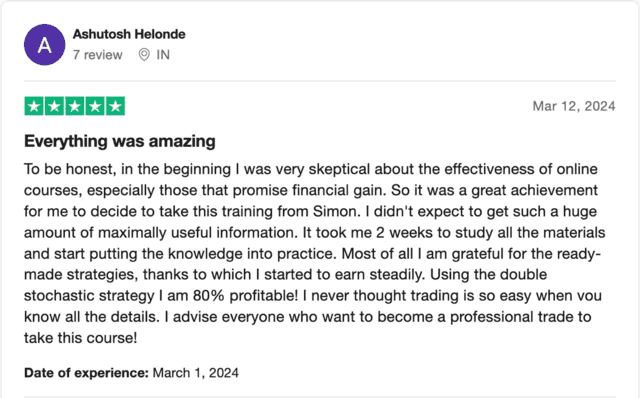
Task: Click the '7 review' count text
Action: [x=98, y=55]
